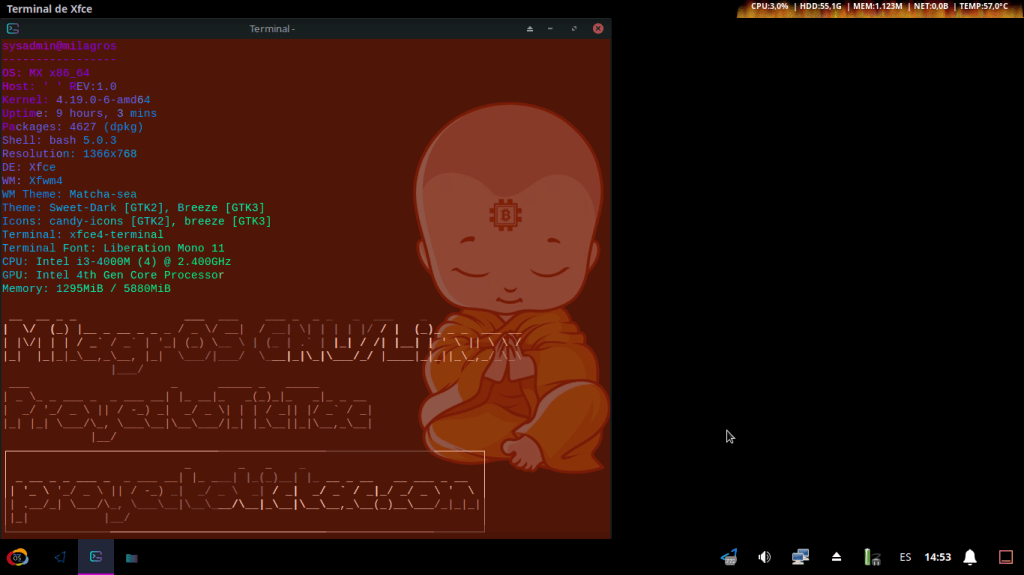Open the calendar from the 14:53 clock
The height and width of the screenshot is (575, 1024).
tap(938, 557)
